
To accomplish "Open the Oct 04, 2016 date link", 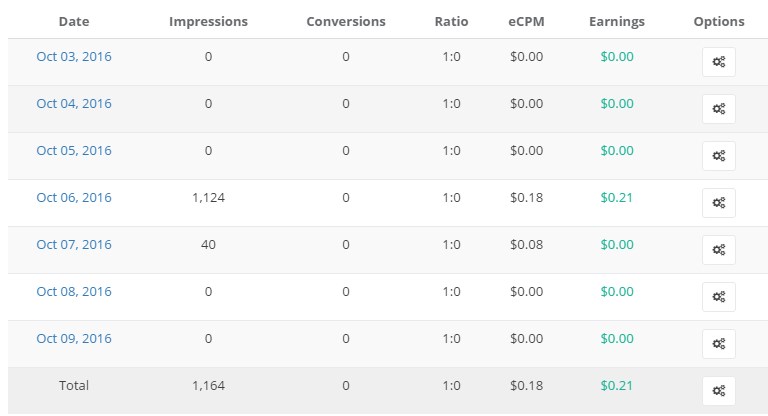I will [74, 104].
